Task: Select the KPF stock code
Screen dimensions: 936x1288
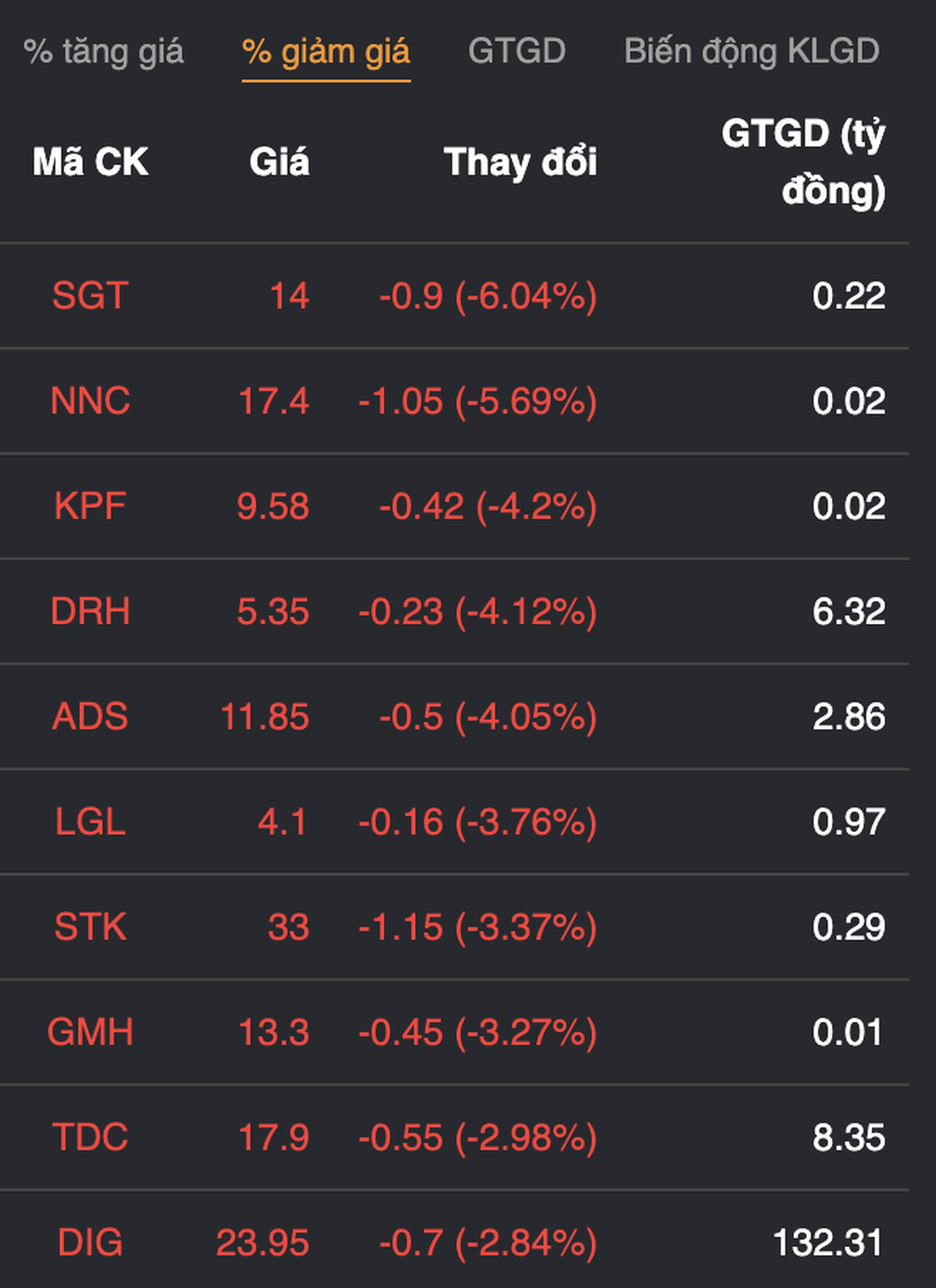Action: 90,506
